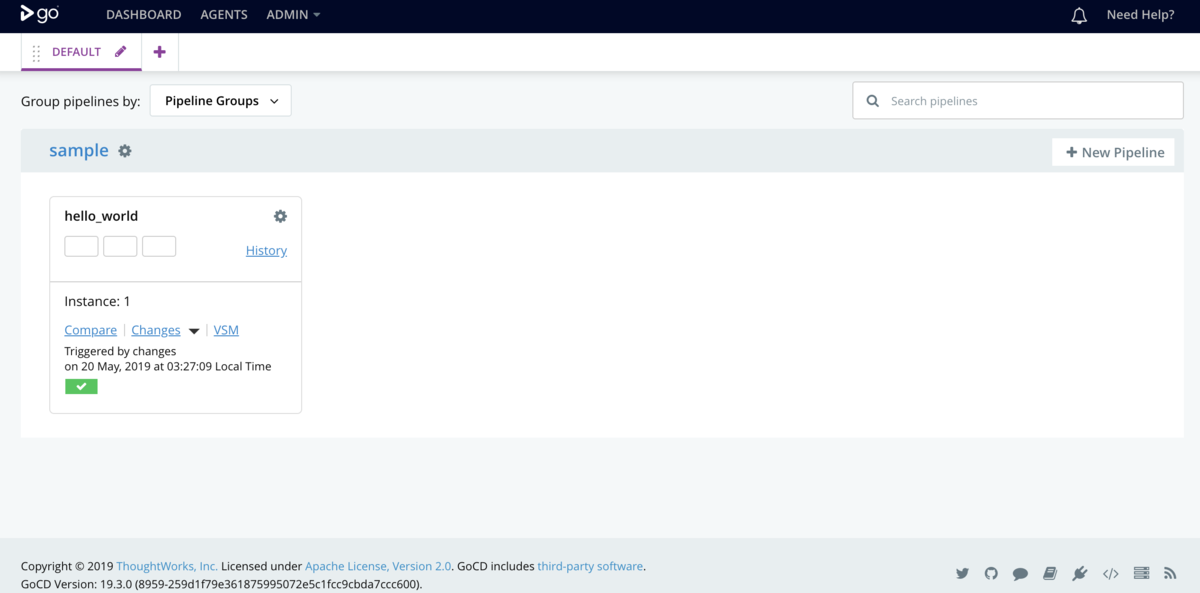This screenshot has height=593, width=1200.
Task: Click the second hello_world operation button
Action: tap(120, 246)
